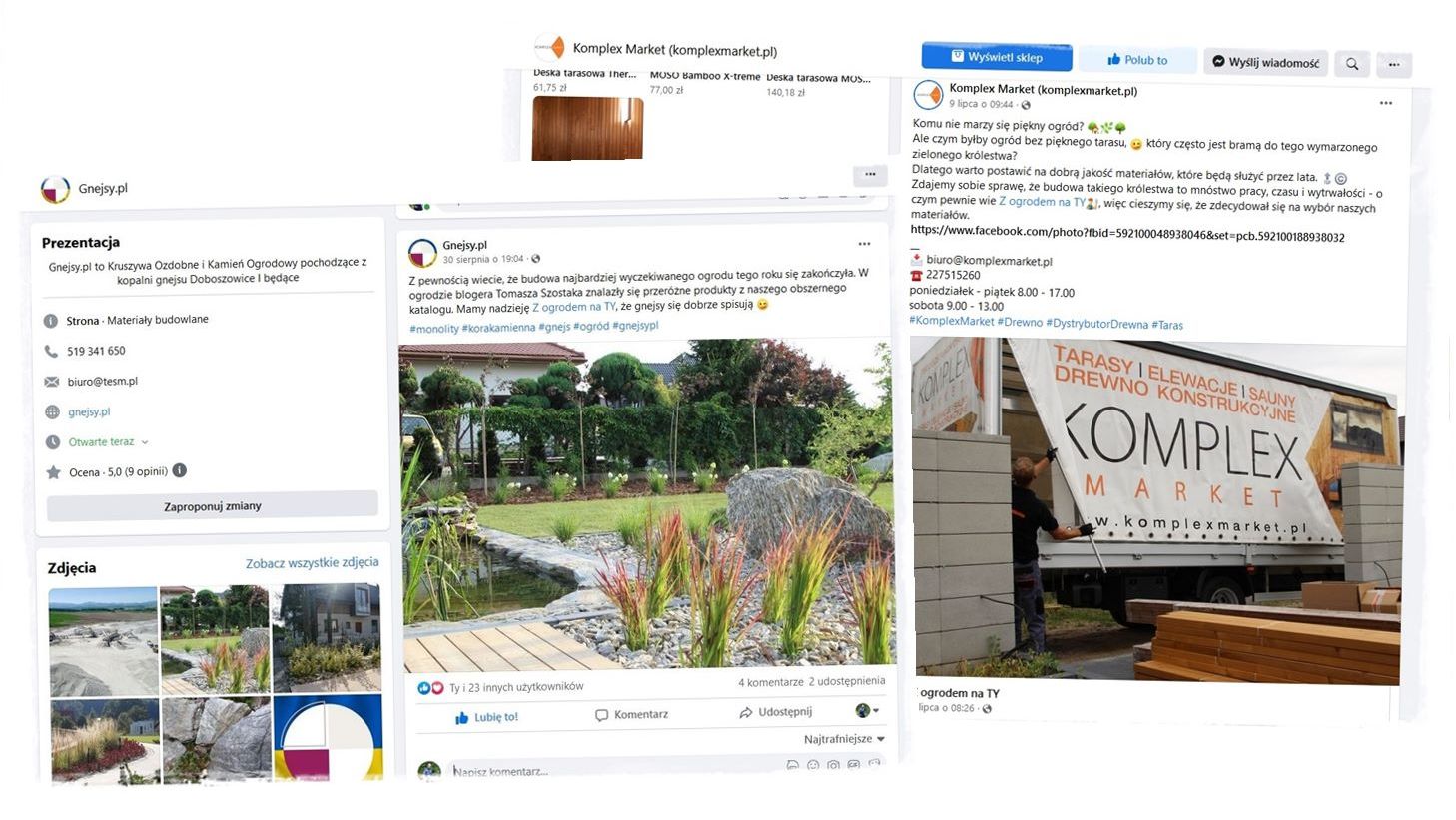The height and width of the screenshot is (820, 1456).
Task: Open options dots on Gnejsy.pl post
Action: pos(864,244)
